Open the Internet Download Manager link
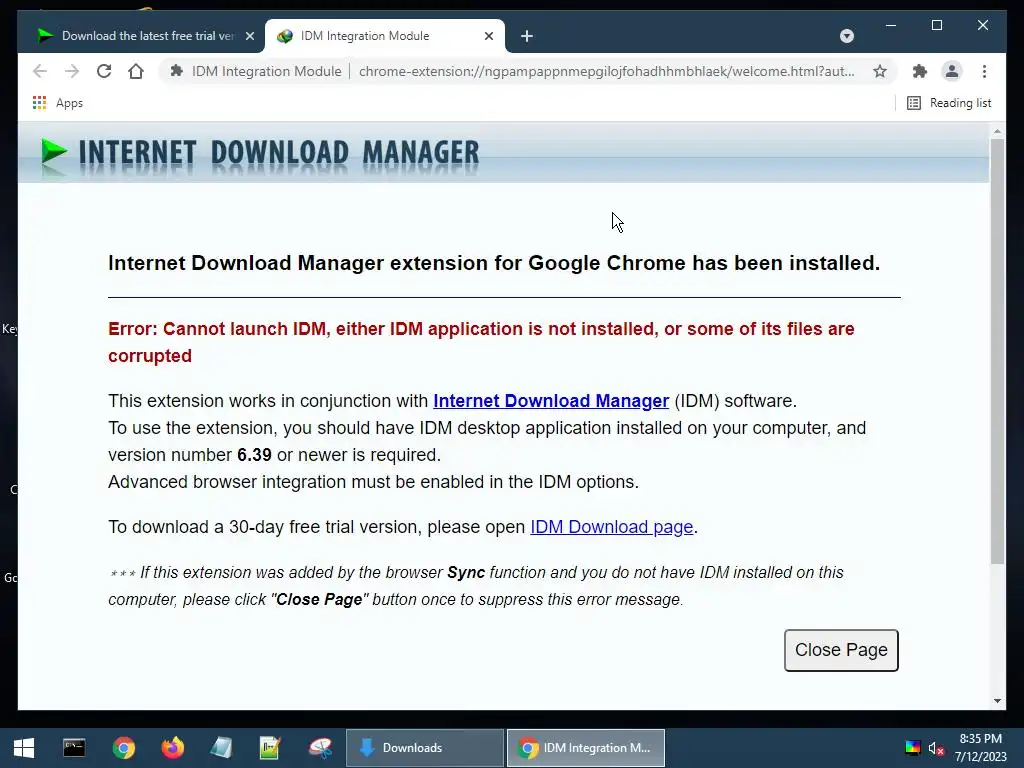 click(551, 400)
